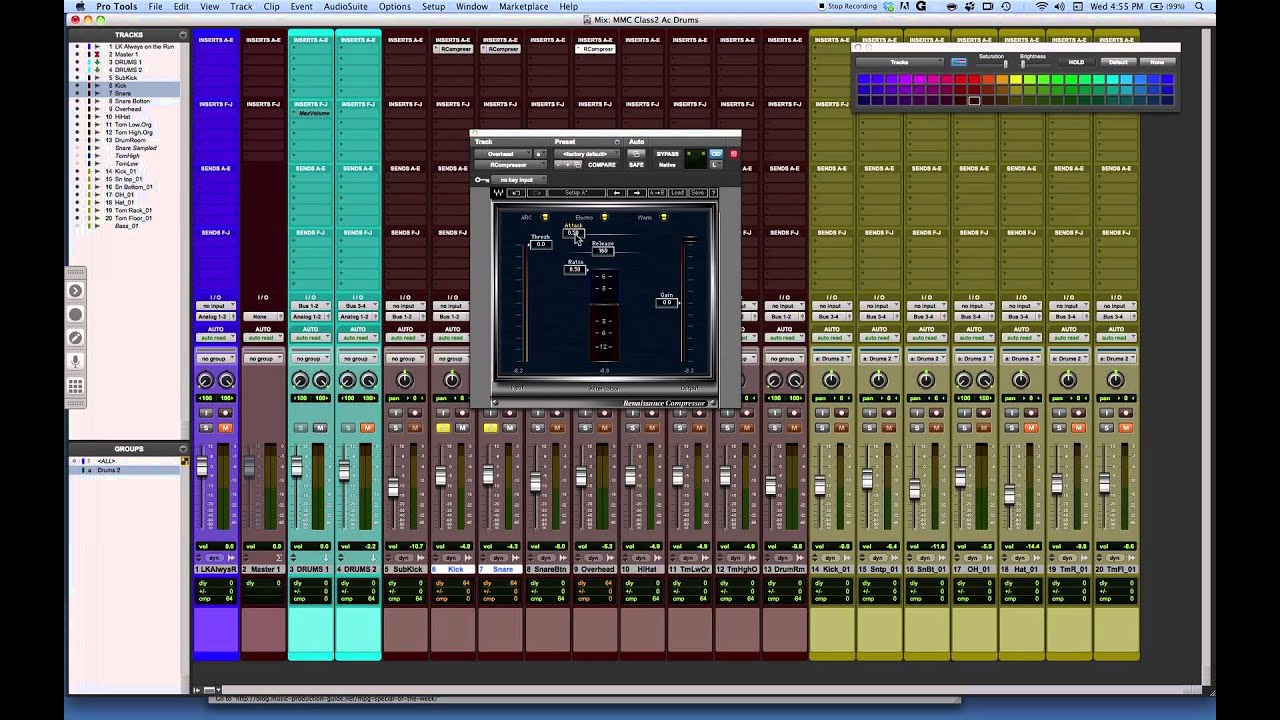The image size is (1280, 720).
Task: Click the microphone icon on the floating palette
Action: coord(75,362)
